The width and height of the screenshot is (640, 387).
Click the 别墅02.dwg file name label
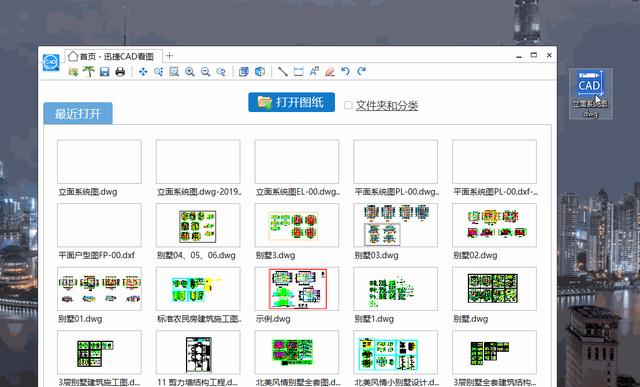tap(475, 256)
